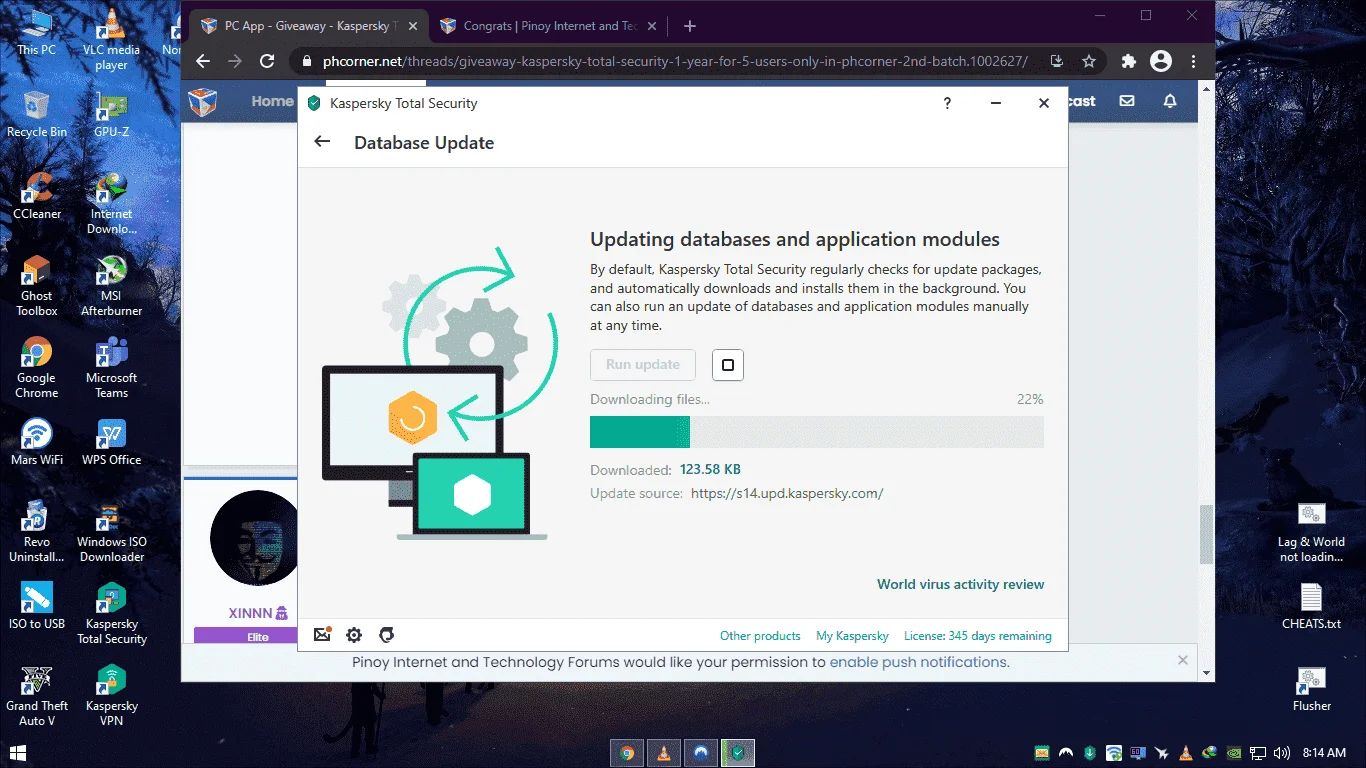Image resolution: width=1366 pixels, height=768 pixels.
Task: Click the install app icon in address bar
Action: [1056, 61]
